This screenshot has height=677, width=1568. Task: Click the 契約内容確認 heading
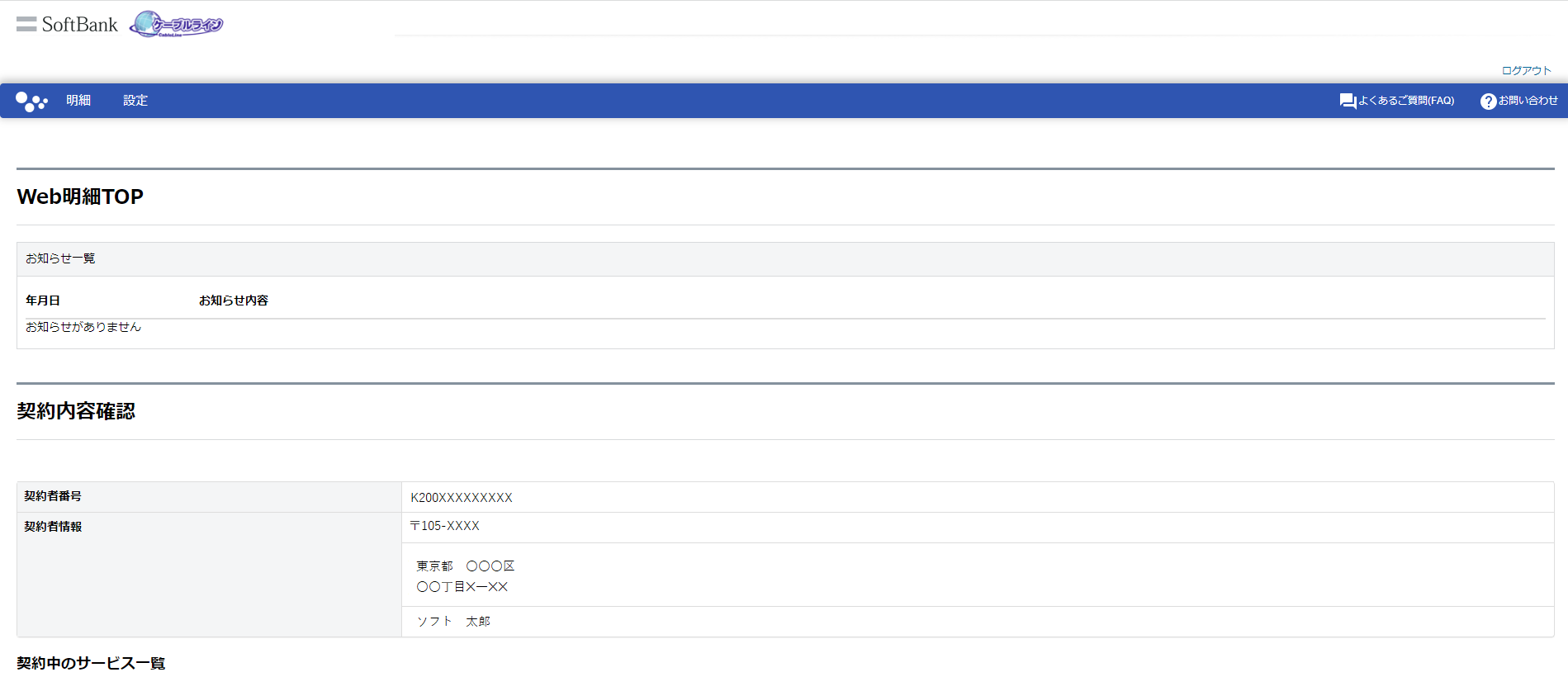tap(76, 411)
